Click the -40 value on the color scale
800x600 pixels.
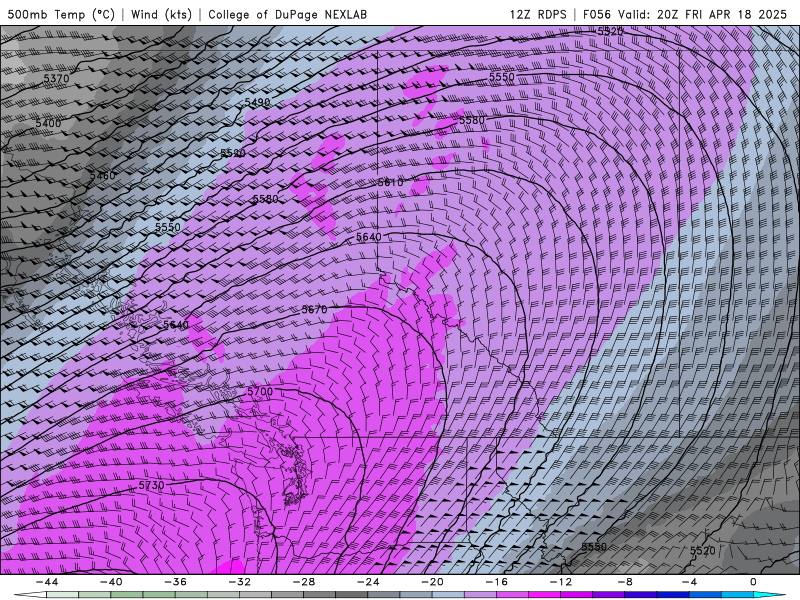[111, 582]
